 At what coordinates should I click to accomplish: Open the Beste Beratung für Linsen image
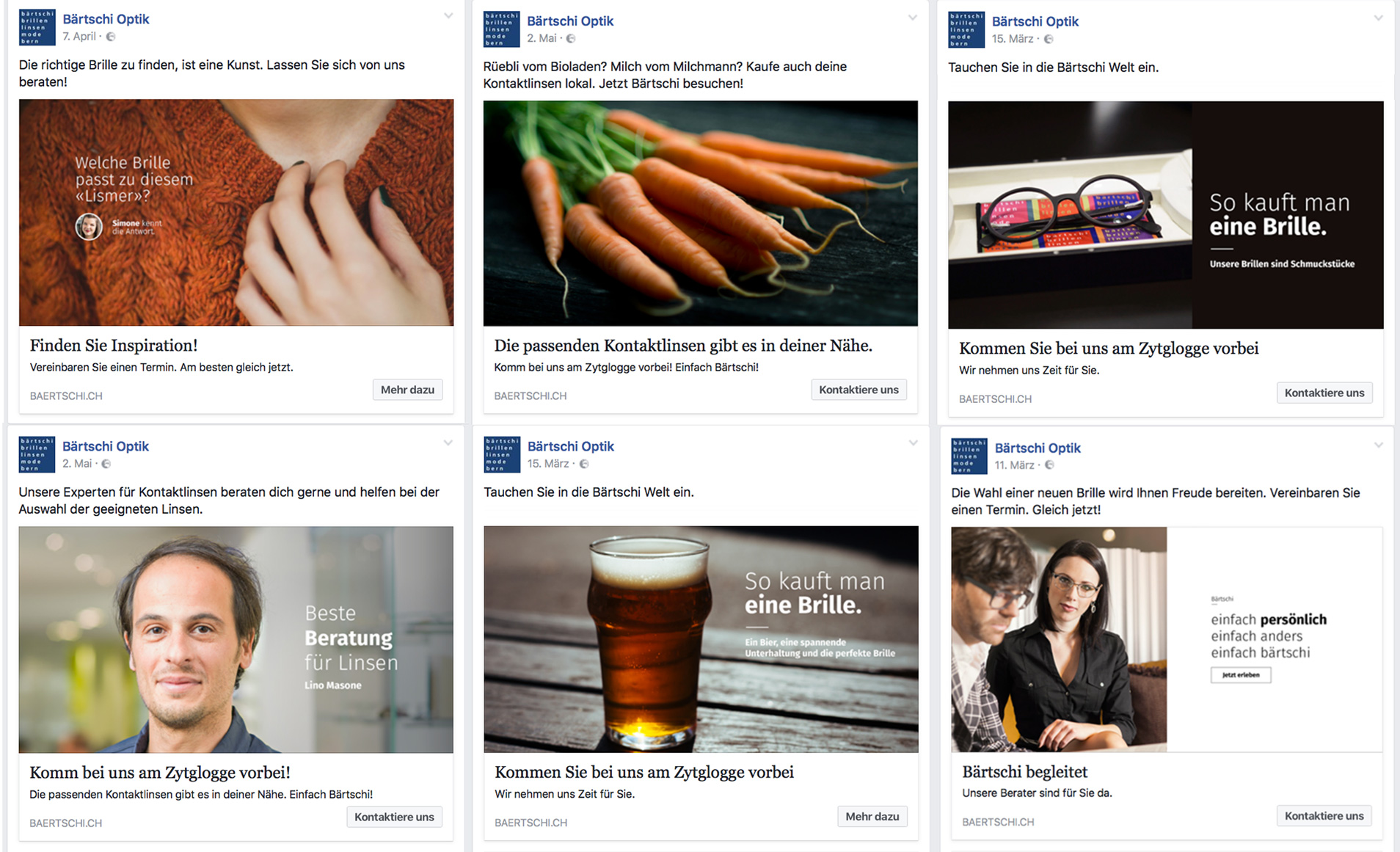coord(236,639)
